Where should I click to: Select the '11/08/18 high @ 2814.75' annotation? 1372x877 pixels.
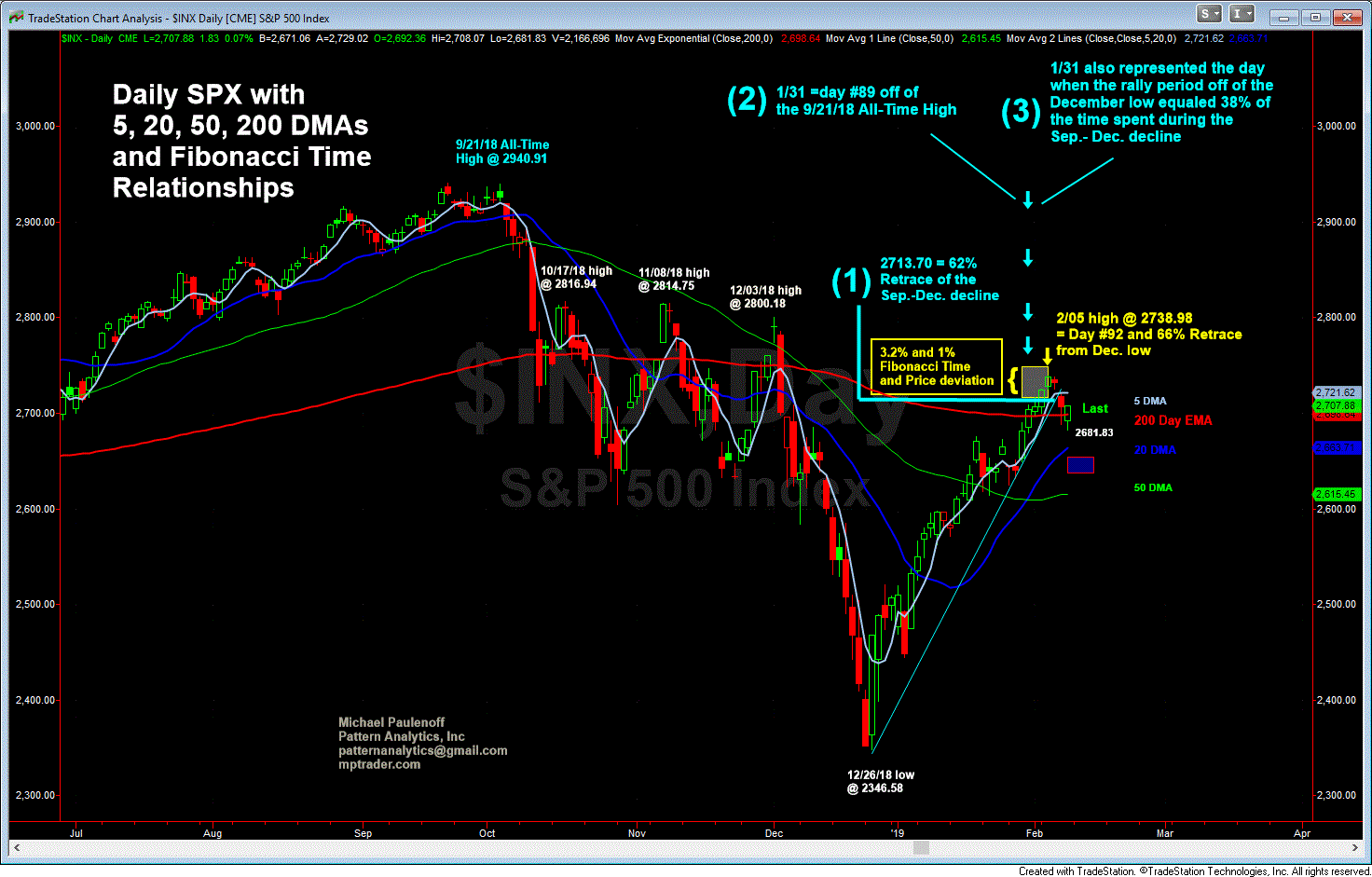(x=674, y=280)
